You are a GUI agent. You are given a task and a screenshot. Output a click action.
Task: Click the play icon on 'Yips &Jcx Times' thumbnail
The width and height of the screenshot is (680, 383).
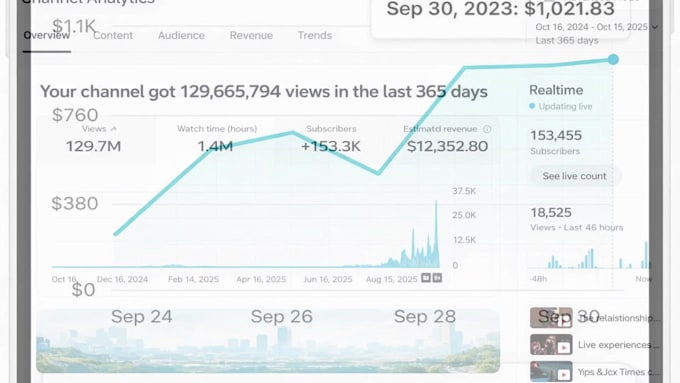(564, 374)
